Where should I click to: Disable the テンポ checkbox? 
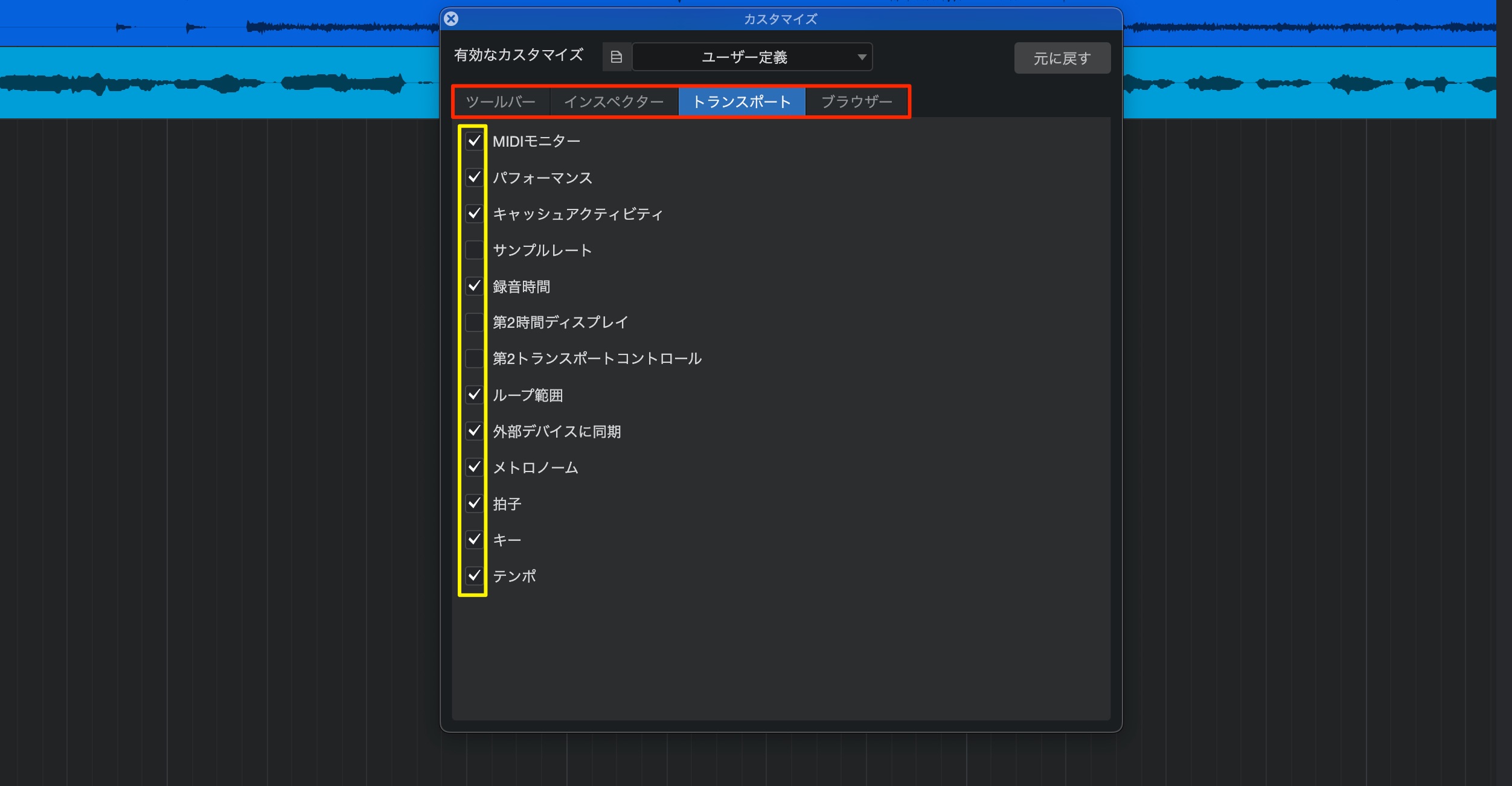pyautogui.click(x=475, y=576)
